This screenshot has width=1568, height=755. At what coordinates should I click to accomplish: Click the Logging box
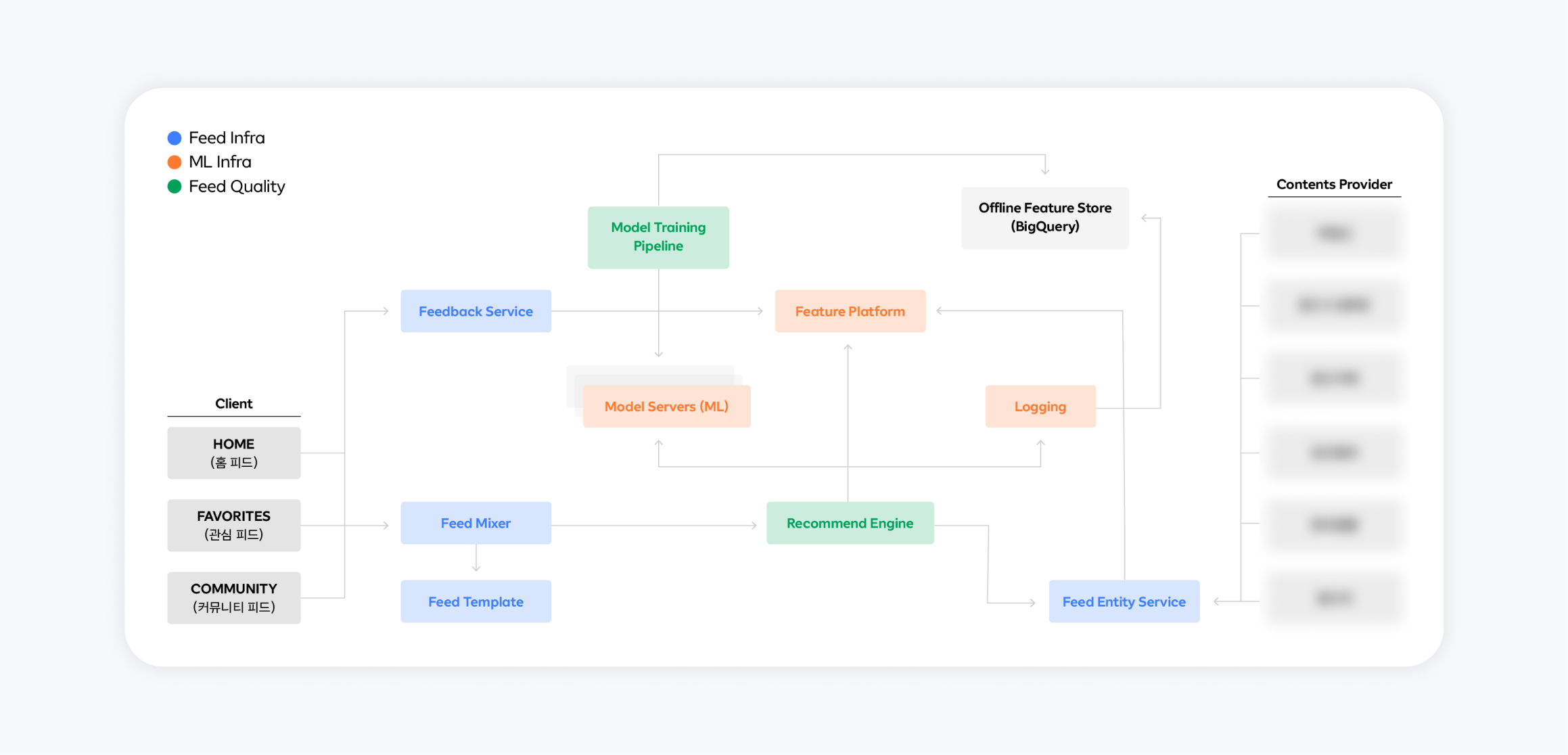1040,407
